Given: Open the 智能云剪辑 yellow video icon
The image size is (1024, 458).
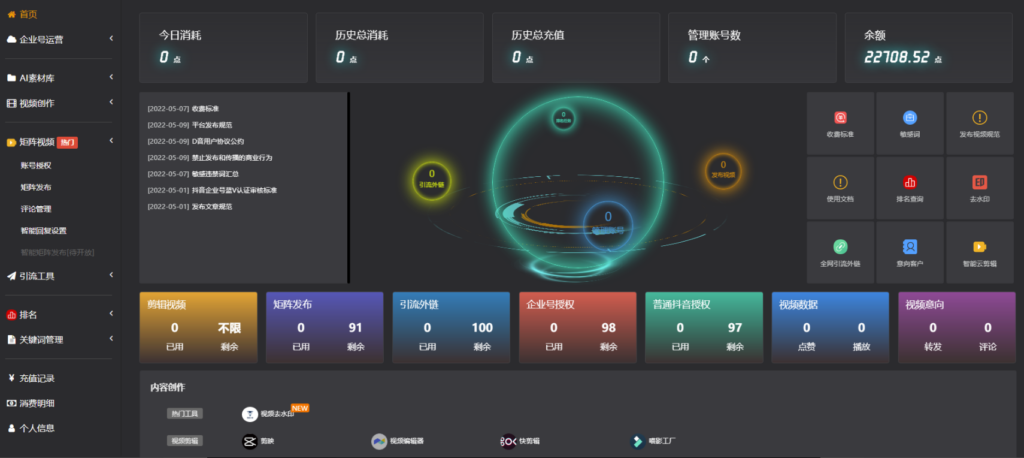Looking at the screenshot, I should 980,247.
